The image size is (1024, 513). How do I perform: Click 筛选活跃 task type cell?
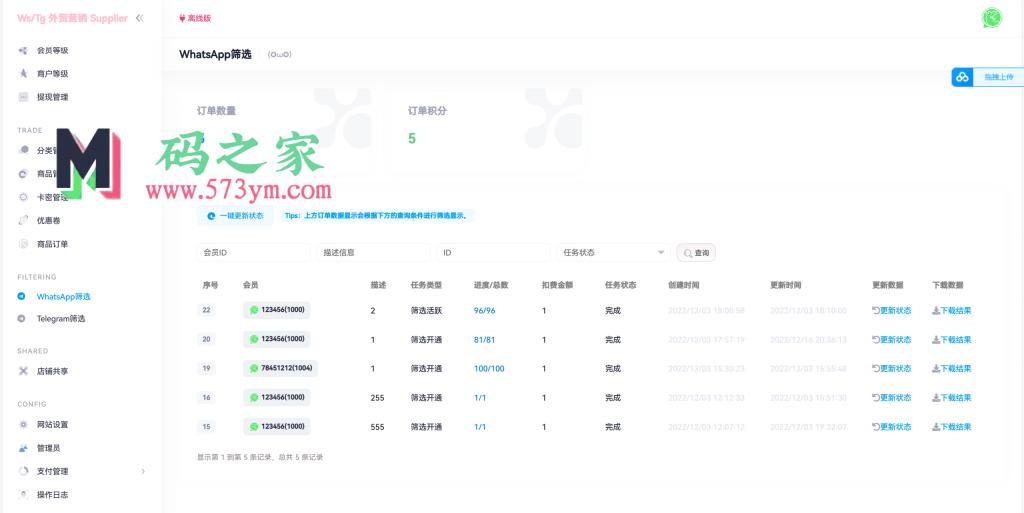coord(426,311)
